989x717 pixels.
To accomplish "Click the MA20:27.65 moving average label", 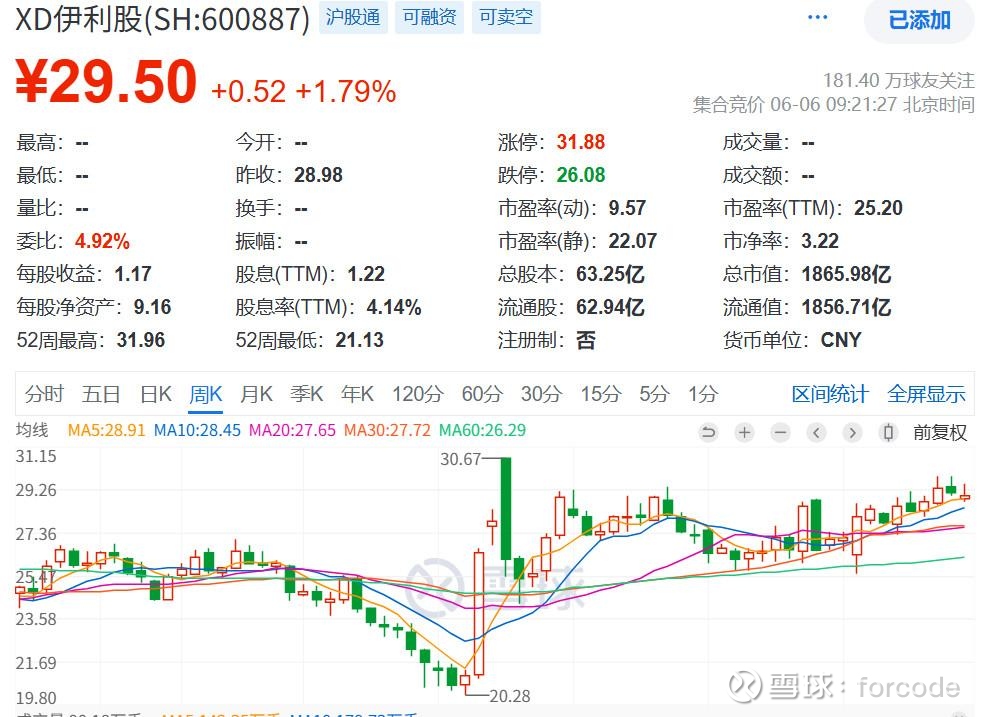I will click(x=293, y=430).
